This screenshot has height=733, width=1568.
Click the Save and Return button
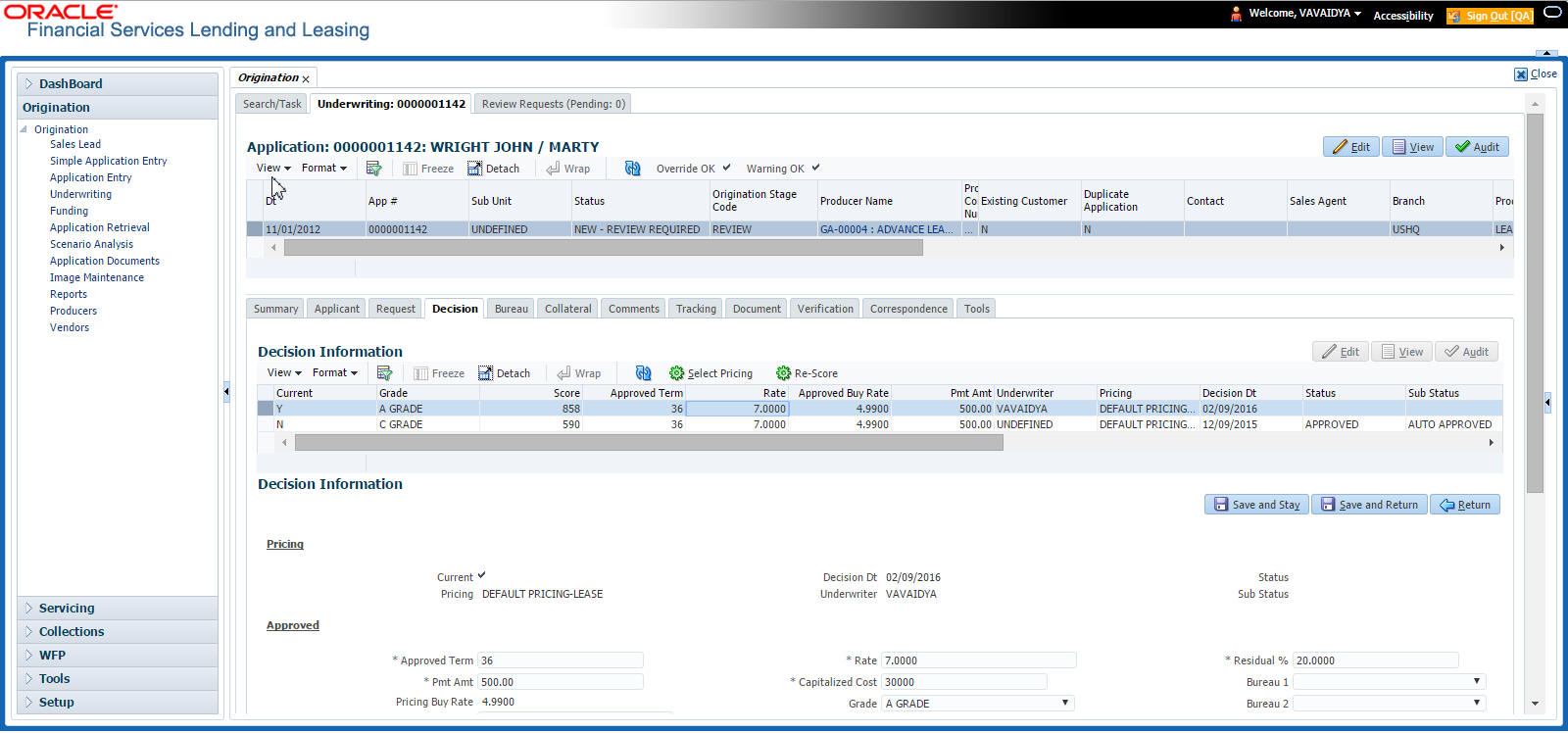pos(1369,505)
